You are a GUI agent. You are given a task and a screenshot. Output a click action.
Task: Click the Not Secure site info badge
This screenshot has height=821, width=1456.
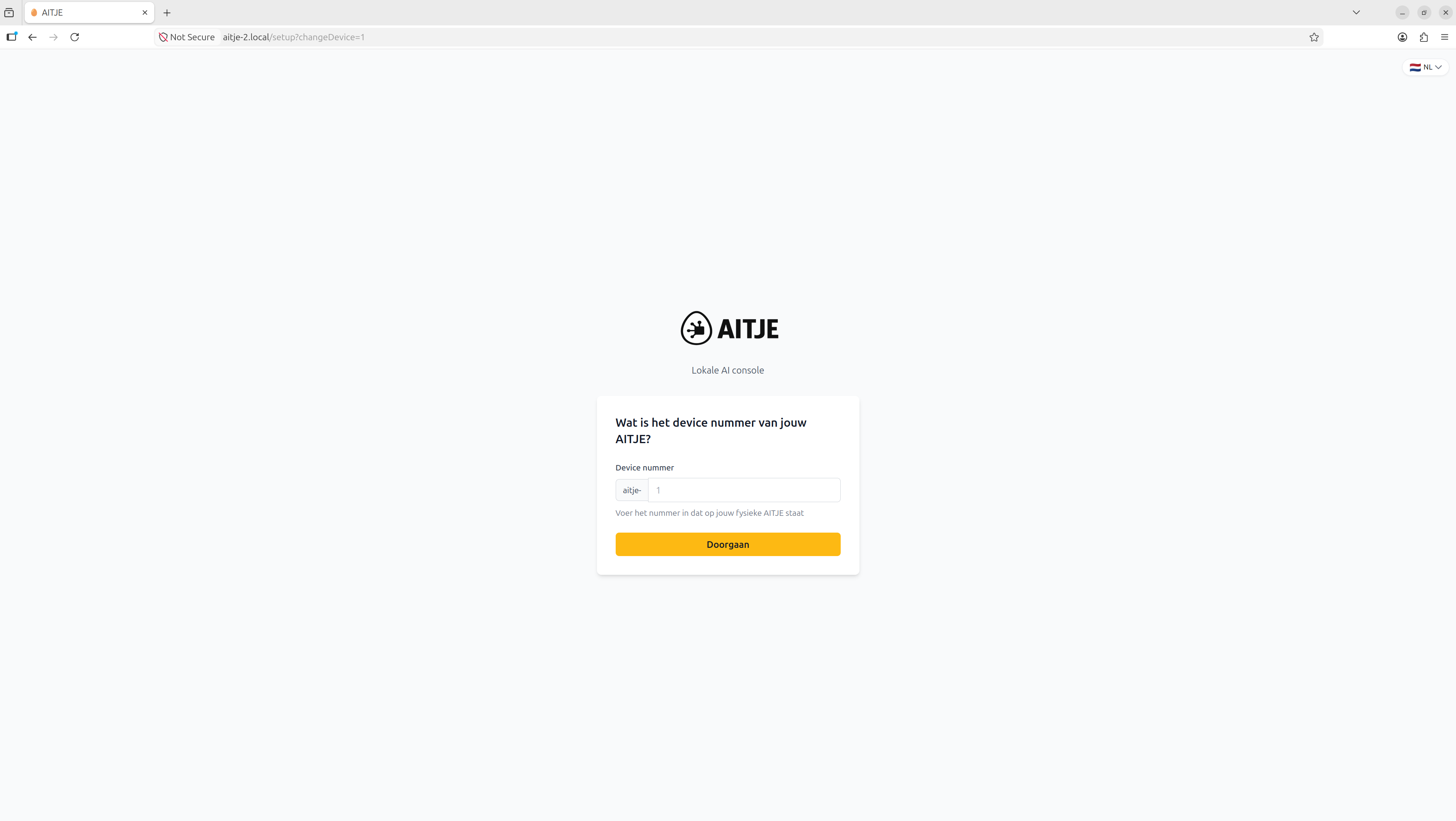[187, 38]
